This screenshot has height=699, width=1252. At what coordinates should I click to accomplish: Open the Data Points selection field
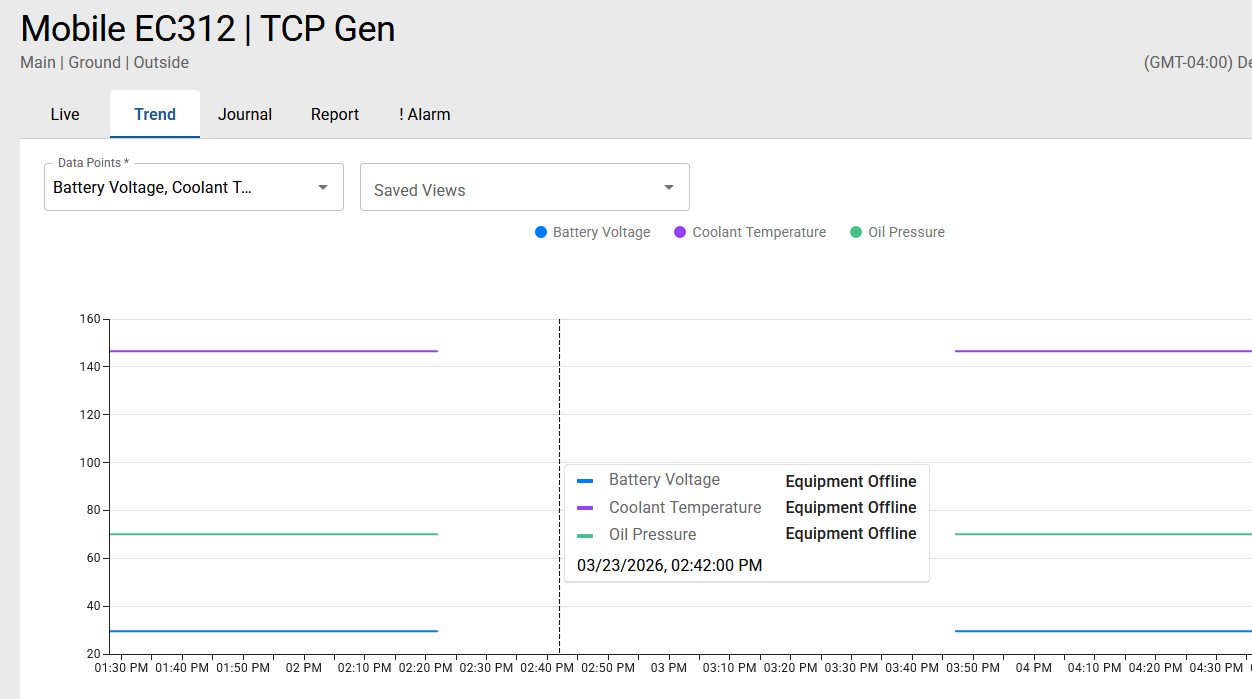180,188
